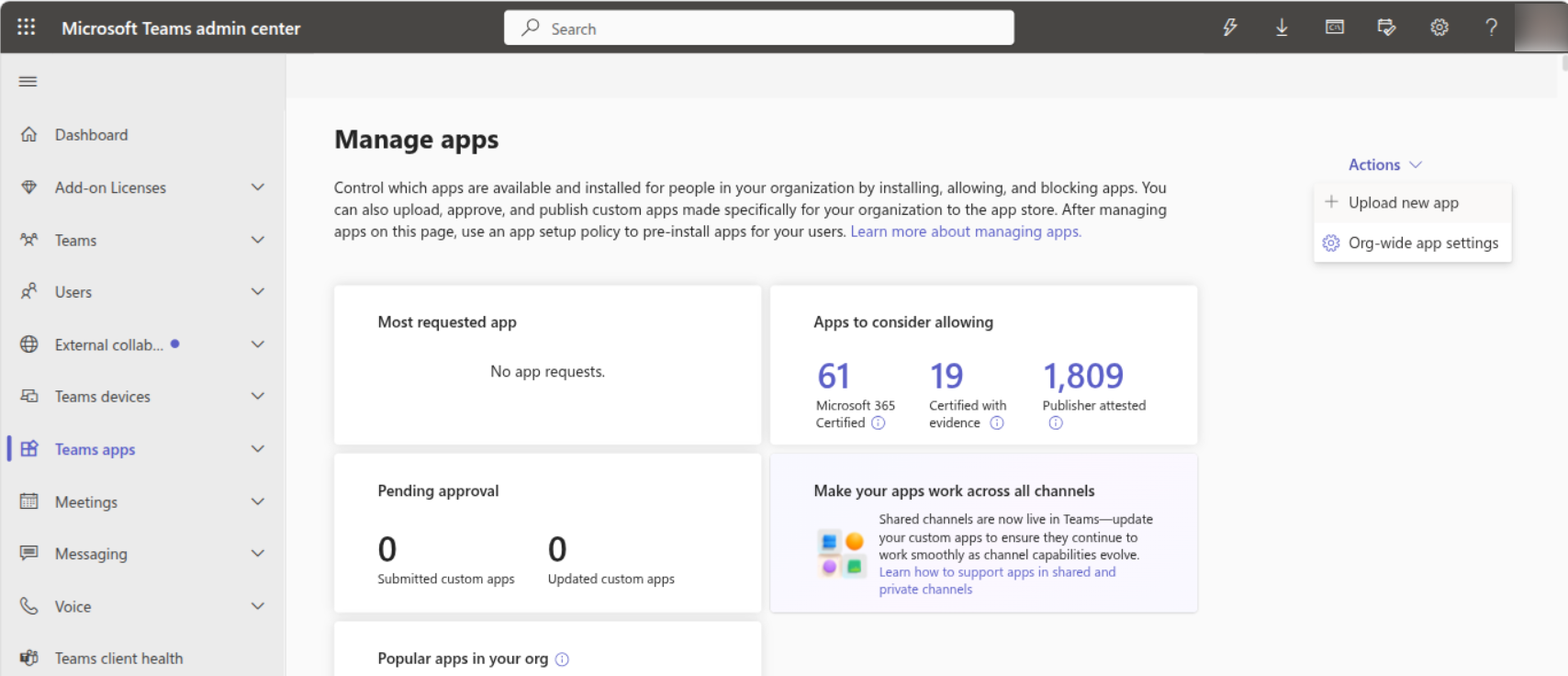Image resolution: width=1568 pixels, height=676 pixels.
Task: Click the lightning bolt icon in header
Action: coord(1230,28)
